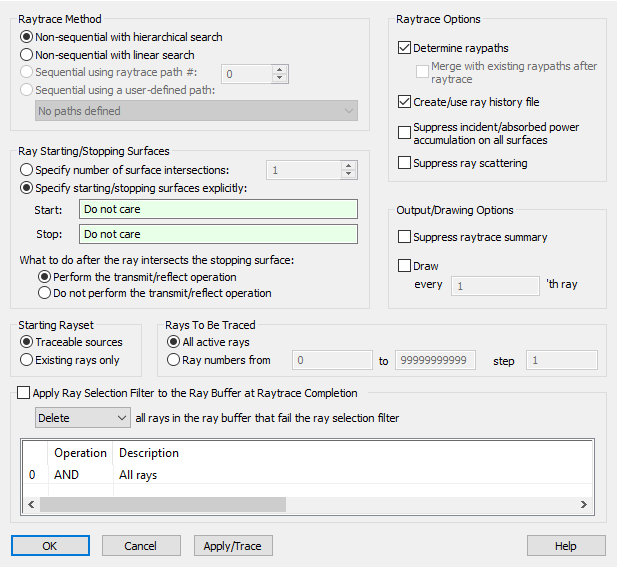Select Non-sequential with hierarchical search

pos(27,37)
